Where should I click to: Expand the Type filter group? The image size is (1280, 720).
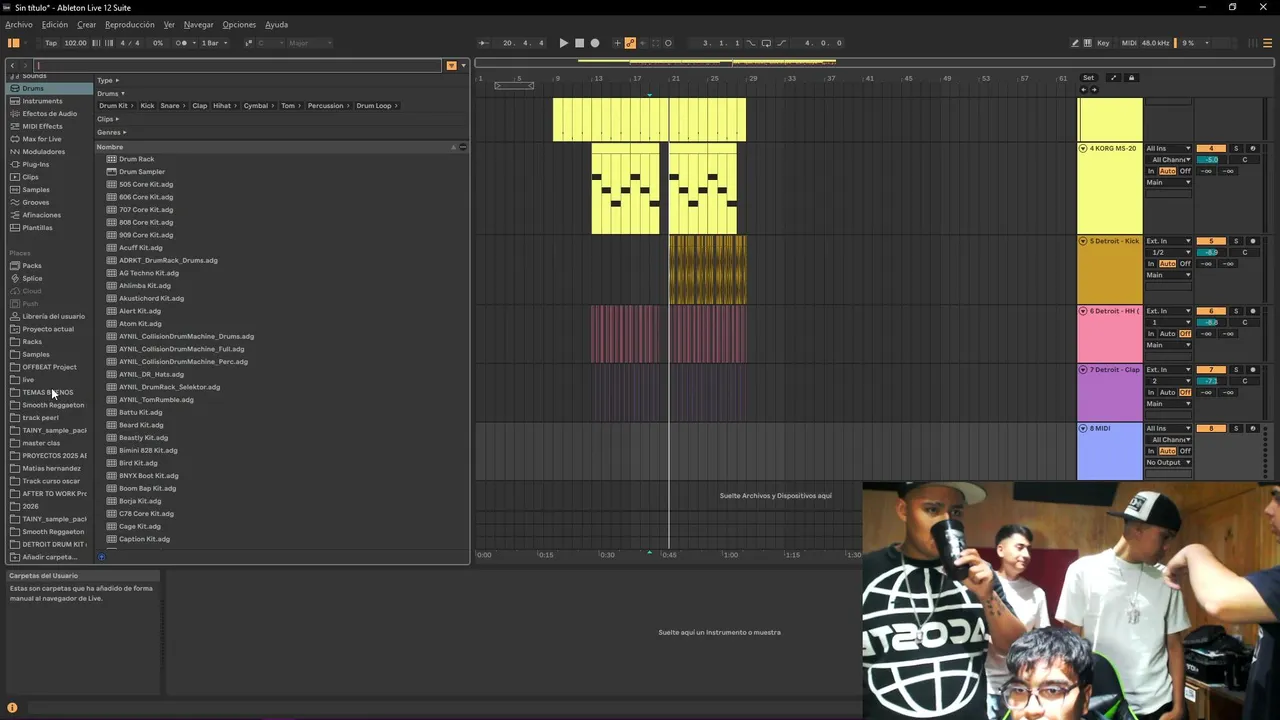pos(108,80)
